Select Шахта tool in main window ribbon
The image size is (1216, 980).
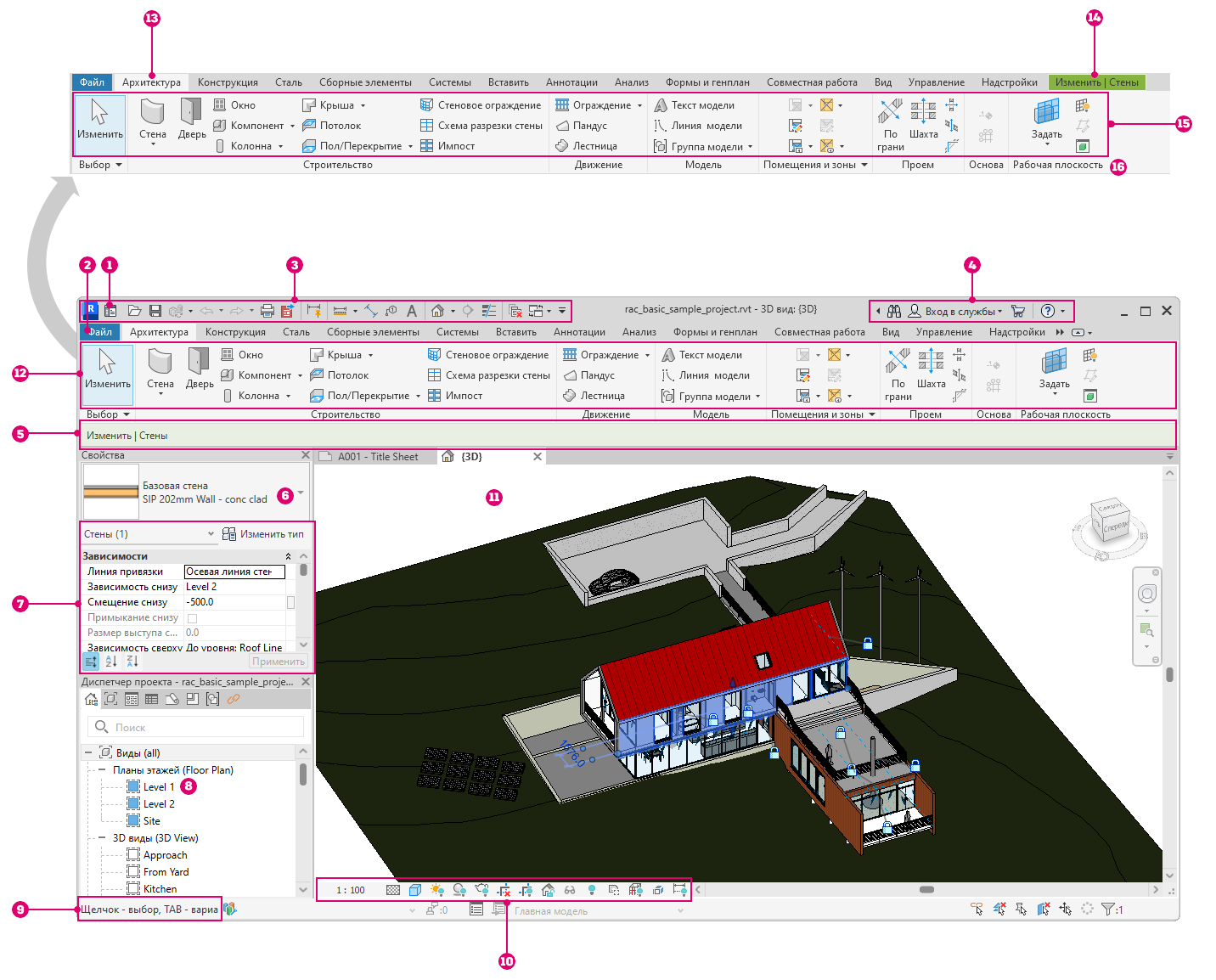(x=931, y=369)
